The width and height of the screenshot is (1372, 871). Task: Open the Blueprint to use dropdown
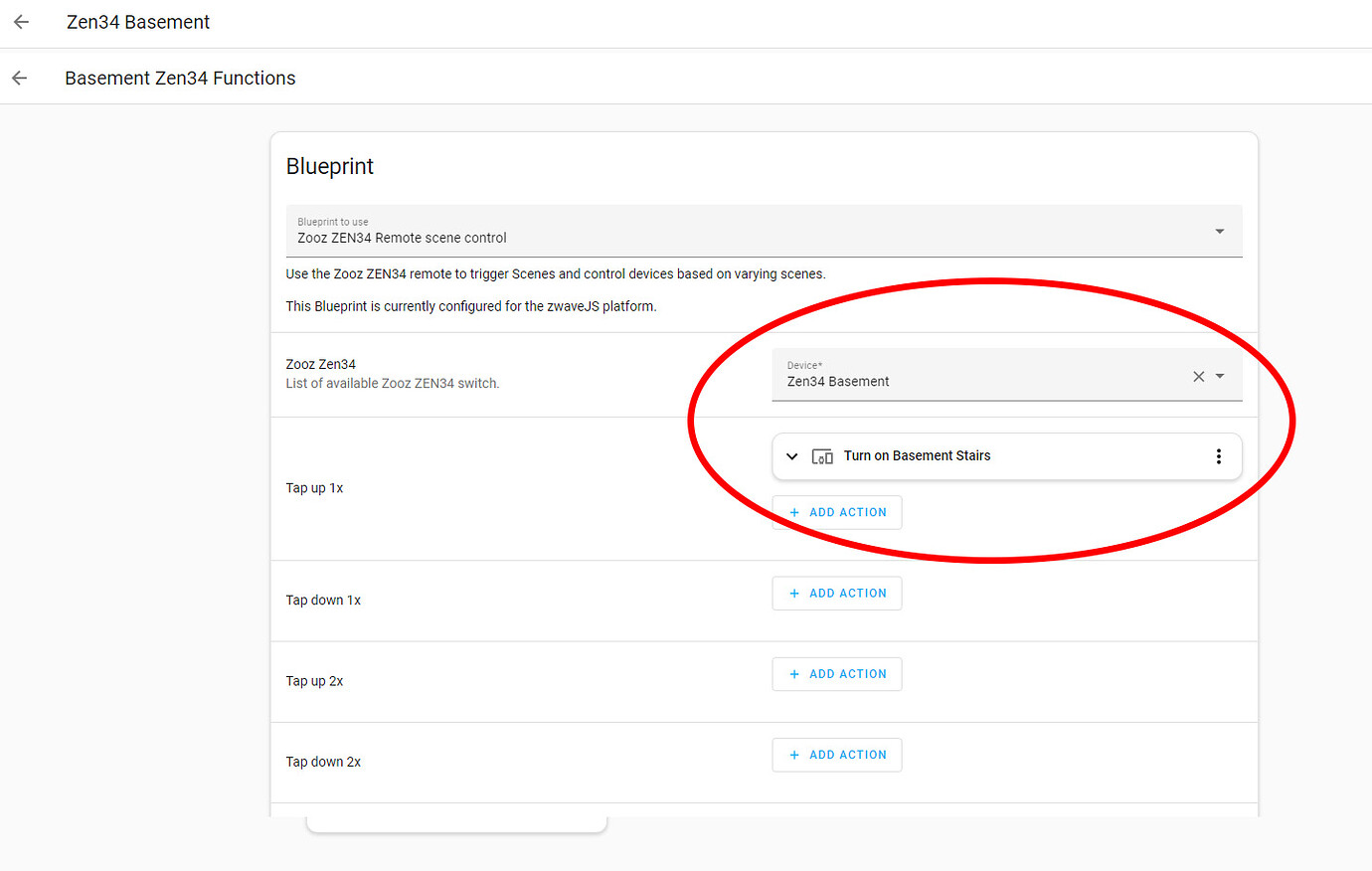[1219, 231]
